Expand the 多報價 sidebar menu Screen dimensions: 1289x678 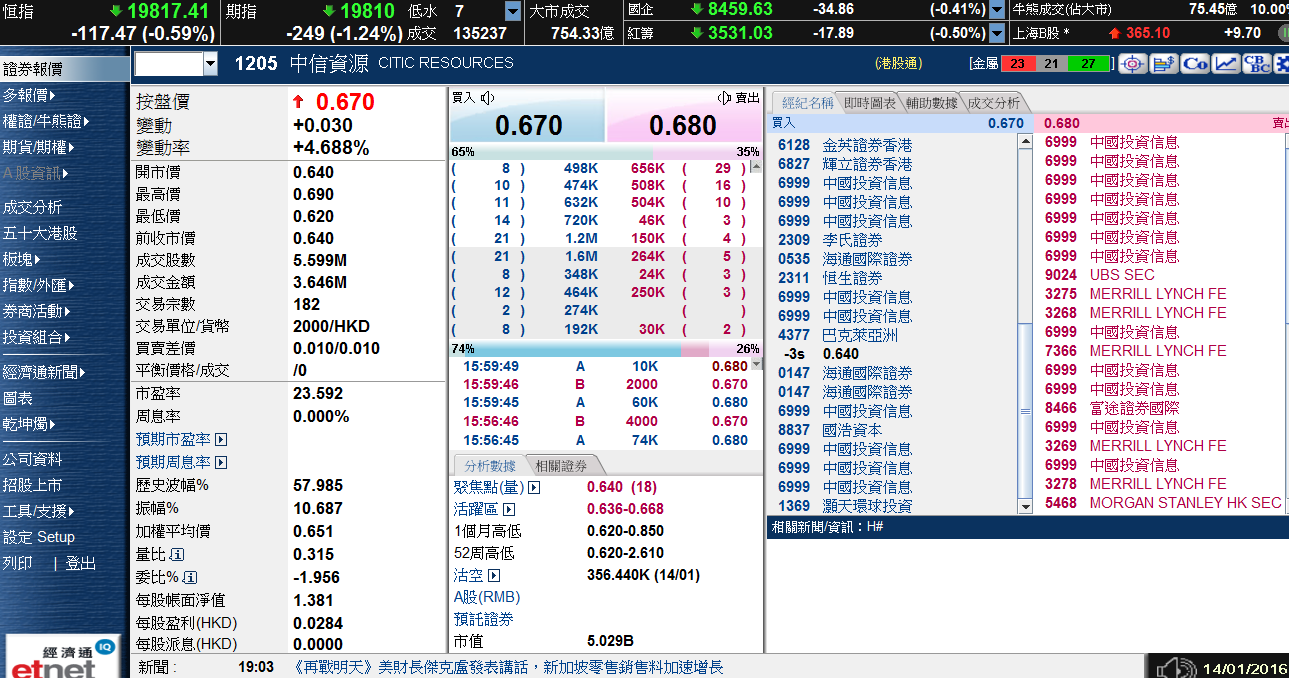[x=29, y=96]
